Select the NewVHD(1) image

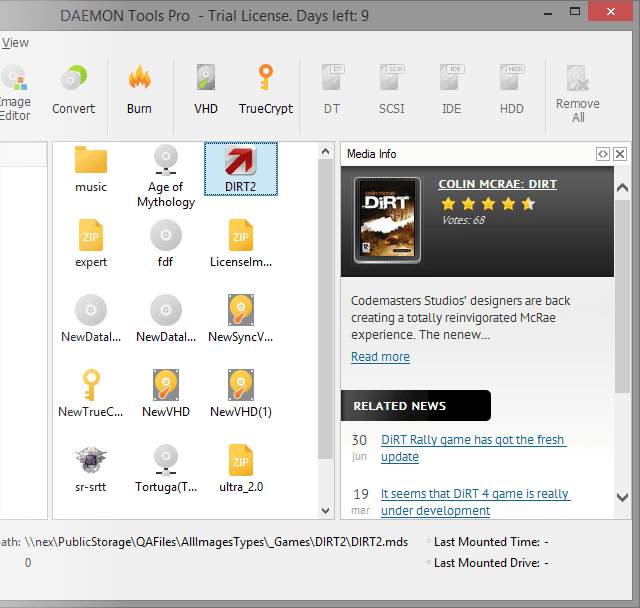[241, 394]
